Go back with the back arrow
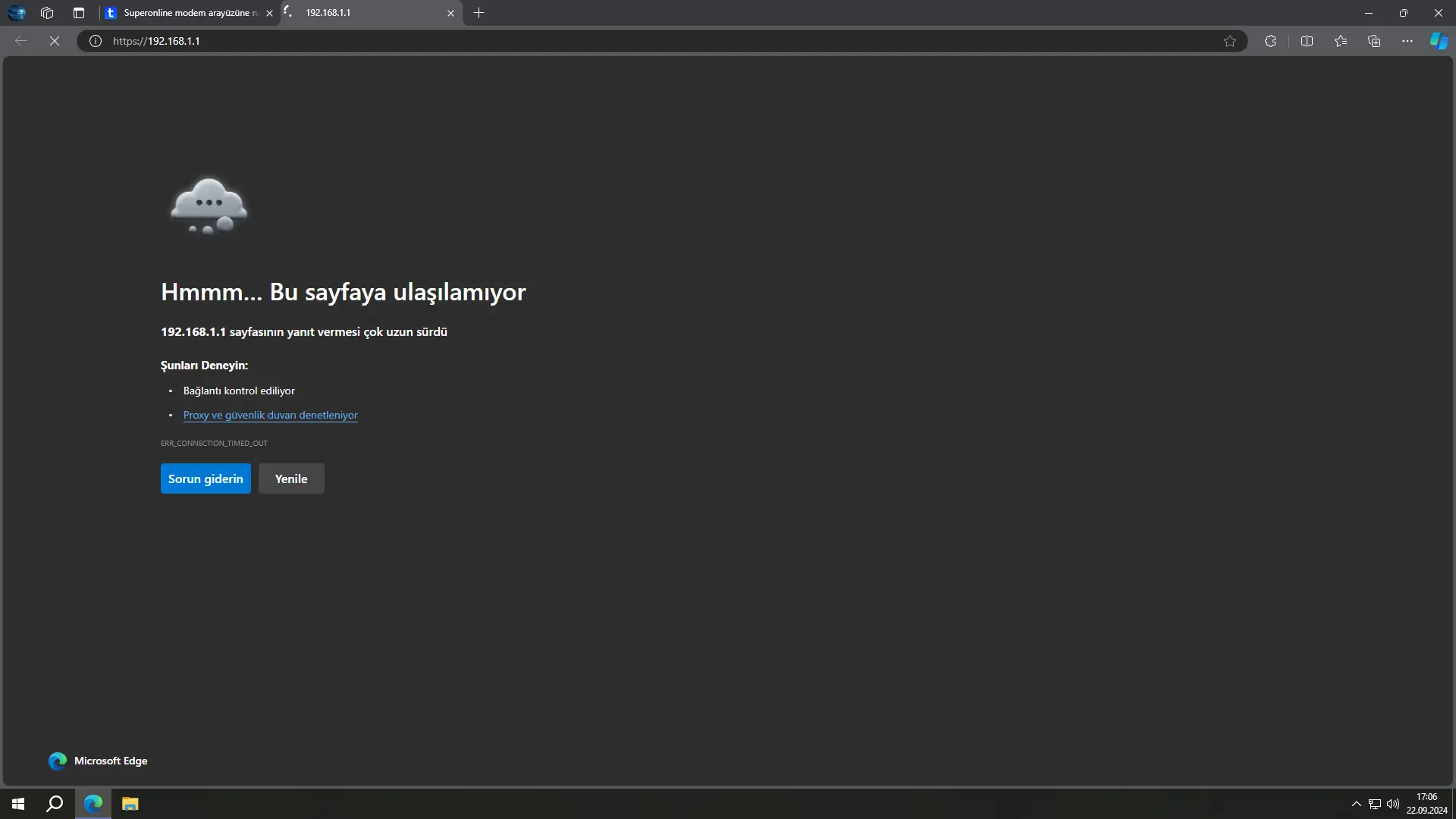1456x819 pixels. point(21,41)
